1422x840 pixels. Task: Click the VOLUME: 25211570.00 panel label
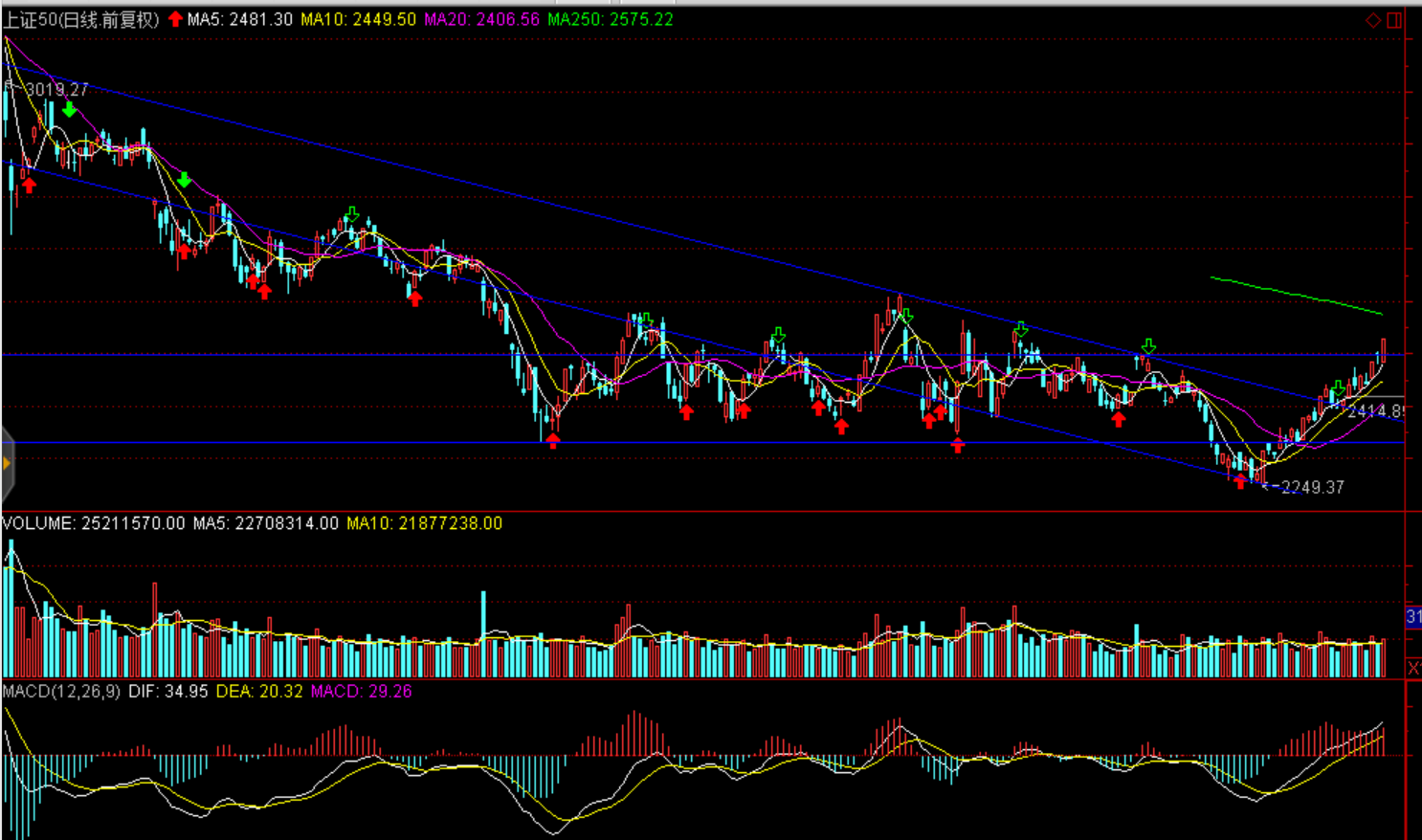point(93,523)
